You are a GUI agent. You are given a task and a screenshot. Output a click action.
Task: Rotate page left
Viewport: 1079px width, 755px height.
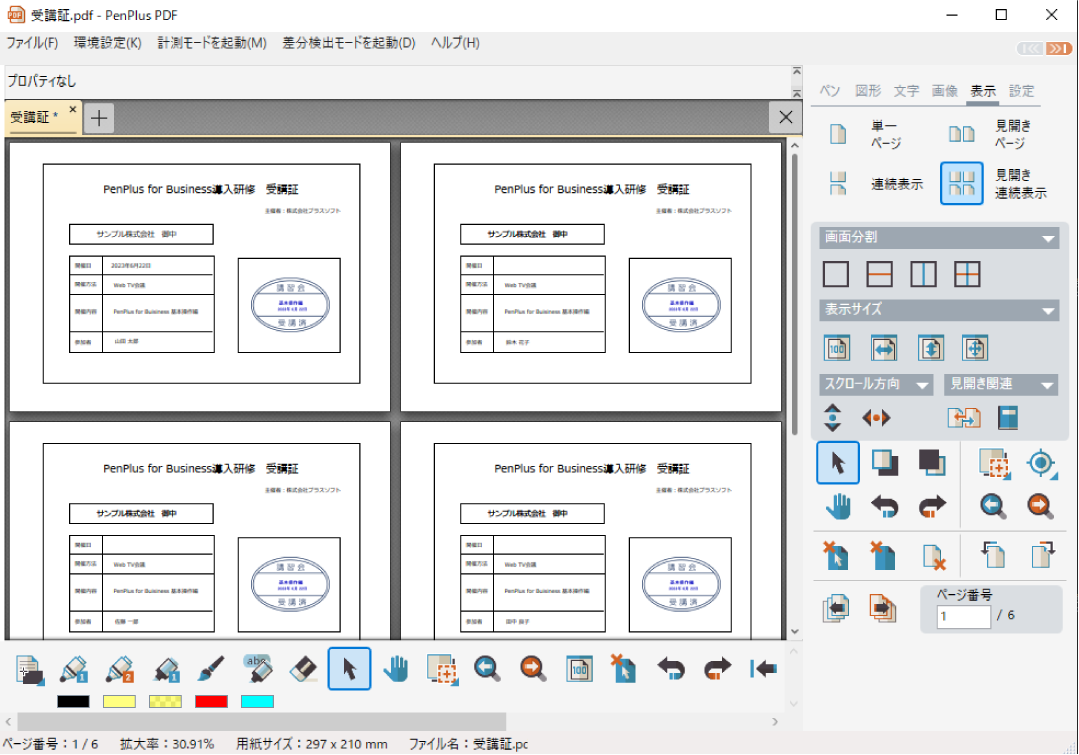992,554
